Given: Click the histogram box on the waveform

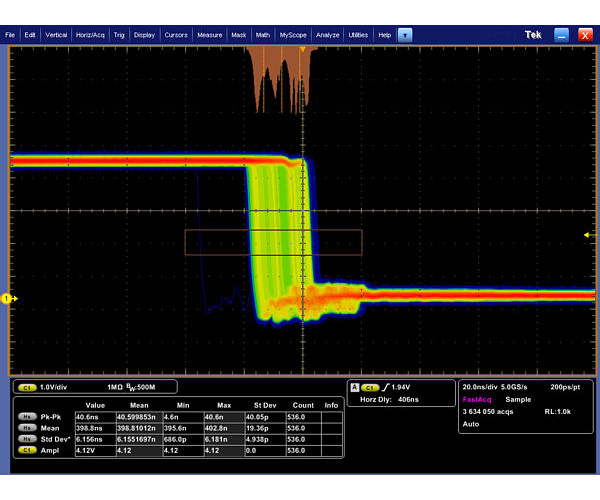Looking at the screenshot, I should click(273, 242).
